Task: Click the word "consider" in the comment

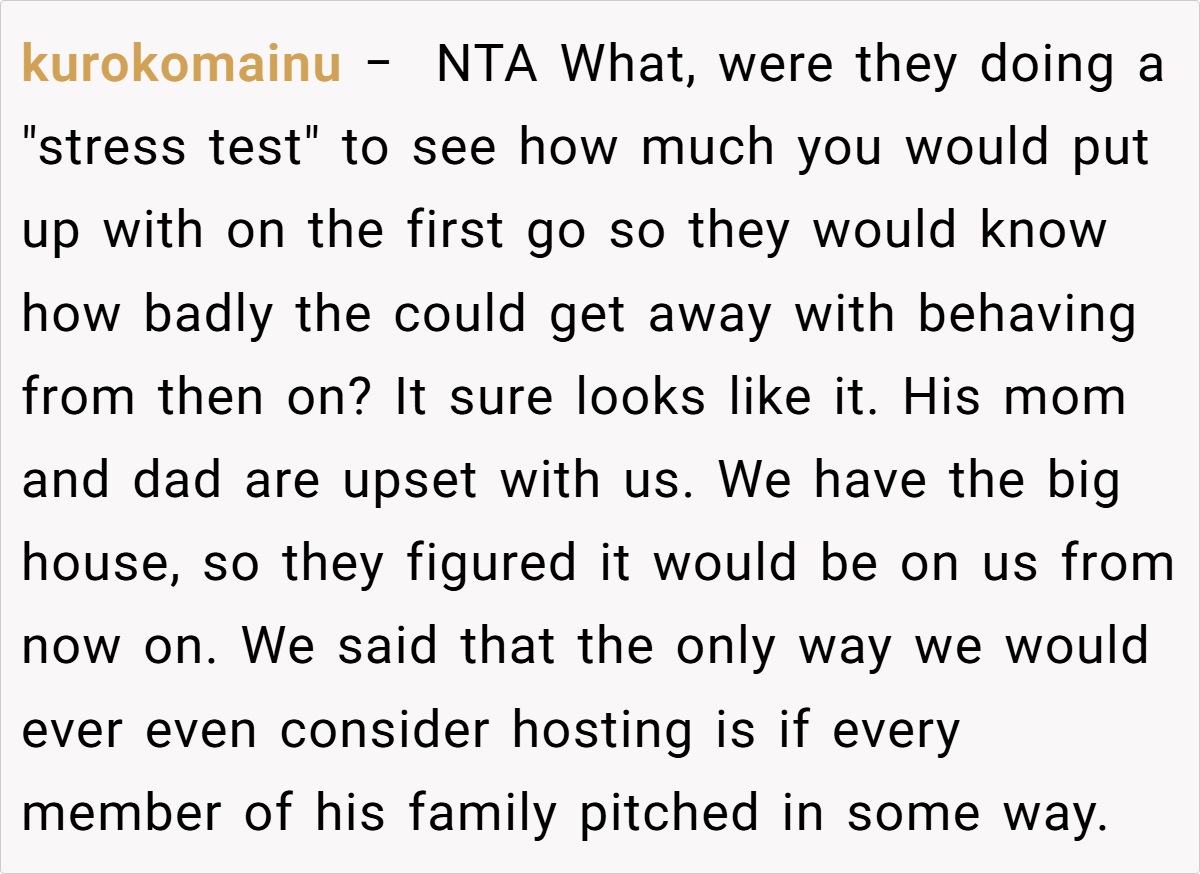Action: click(386, 730)
